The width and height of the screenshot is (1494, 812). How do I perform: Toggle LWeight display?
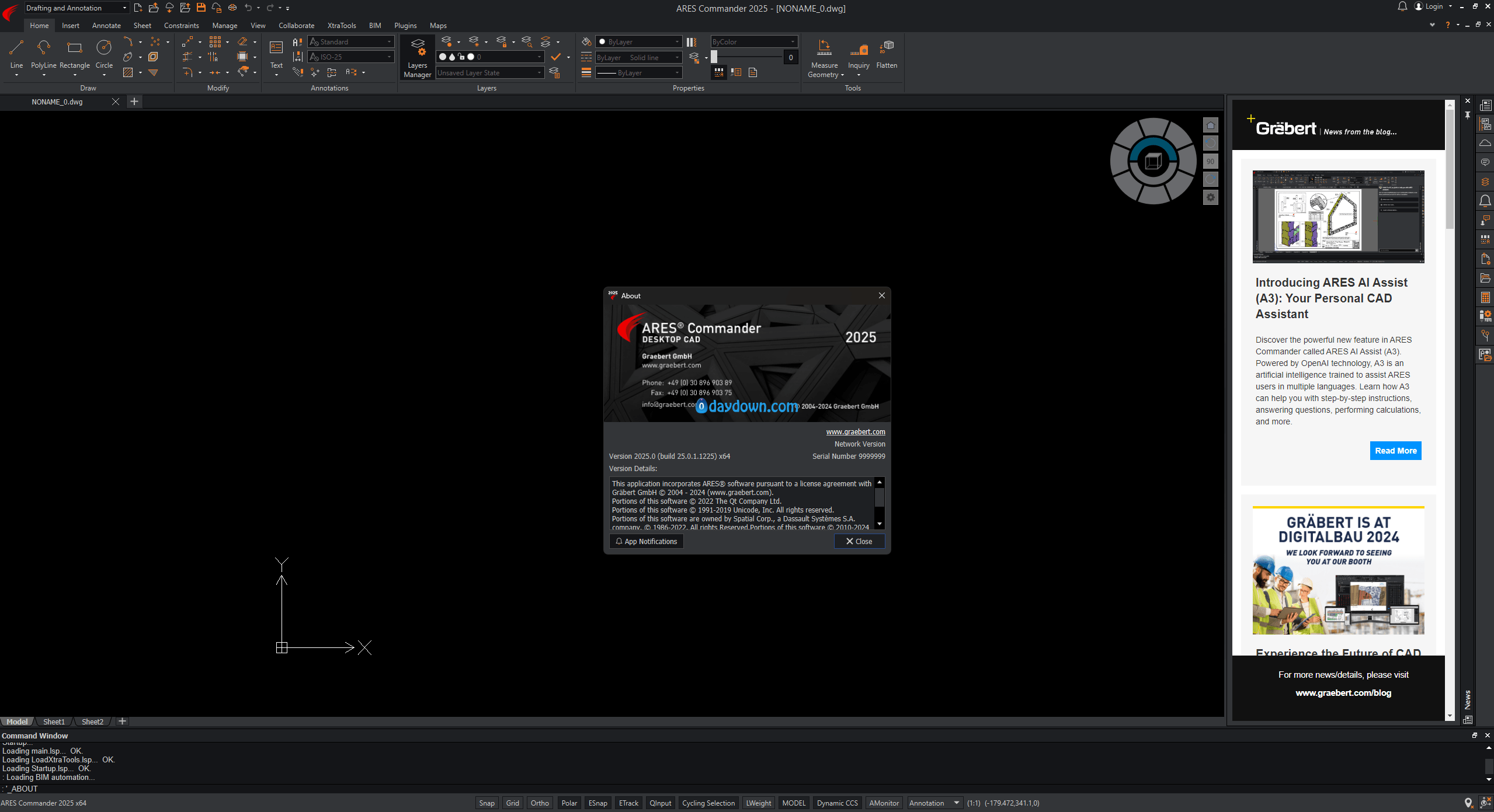(759, 803)
